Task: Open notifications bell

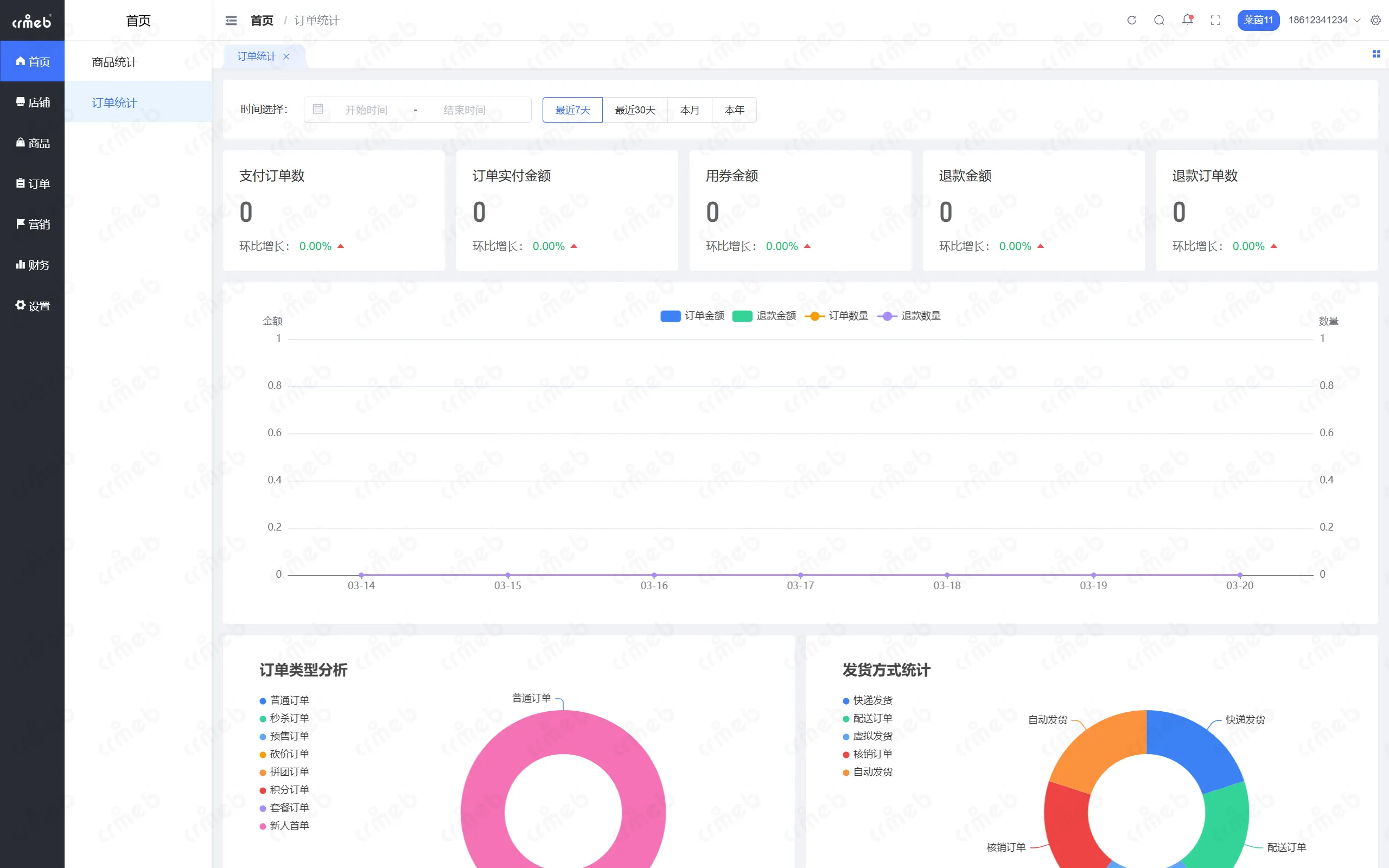Action: pos(1187,20)
